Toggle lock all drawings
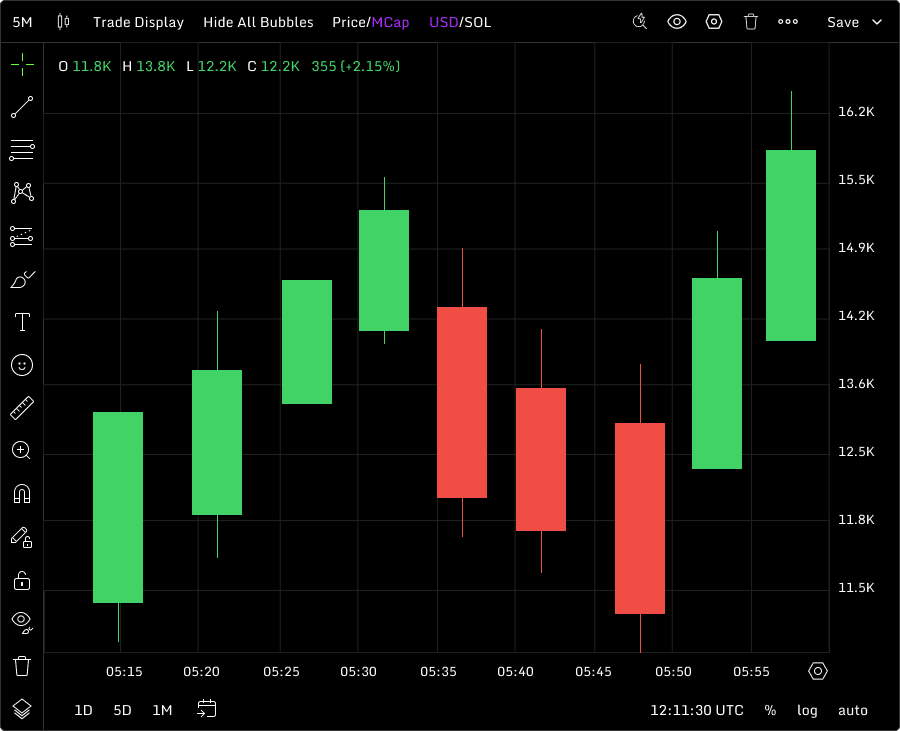Viewport: 900px width, 731px height. (x=22, y=580)
